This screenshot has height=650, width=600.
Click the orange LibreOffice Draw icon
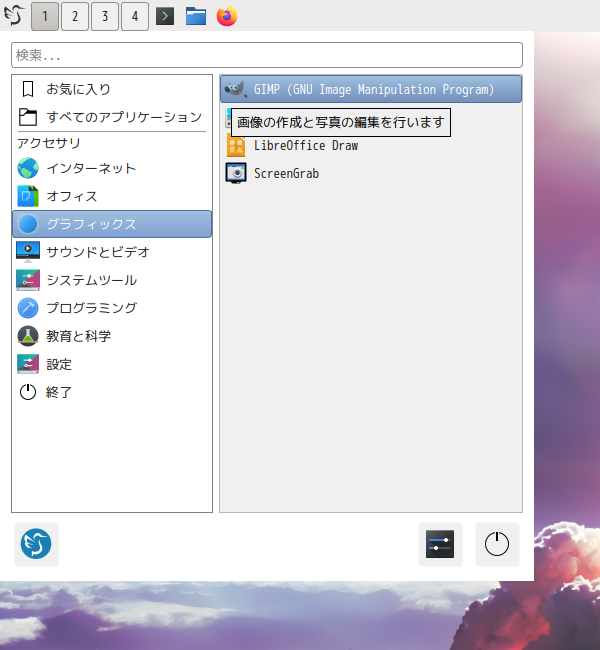(236, 146)
